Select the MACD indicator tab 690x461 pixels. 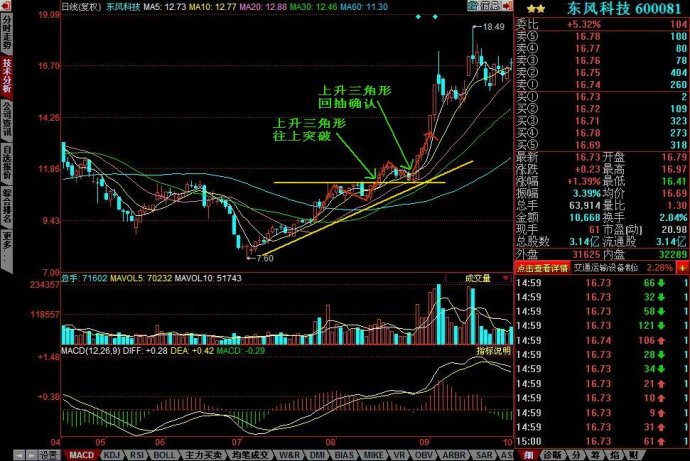(82, 455)
